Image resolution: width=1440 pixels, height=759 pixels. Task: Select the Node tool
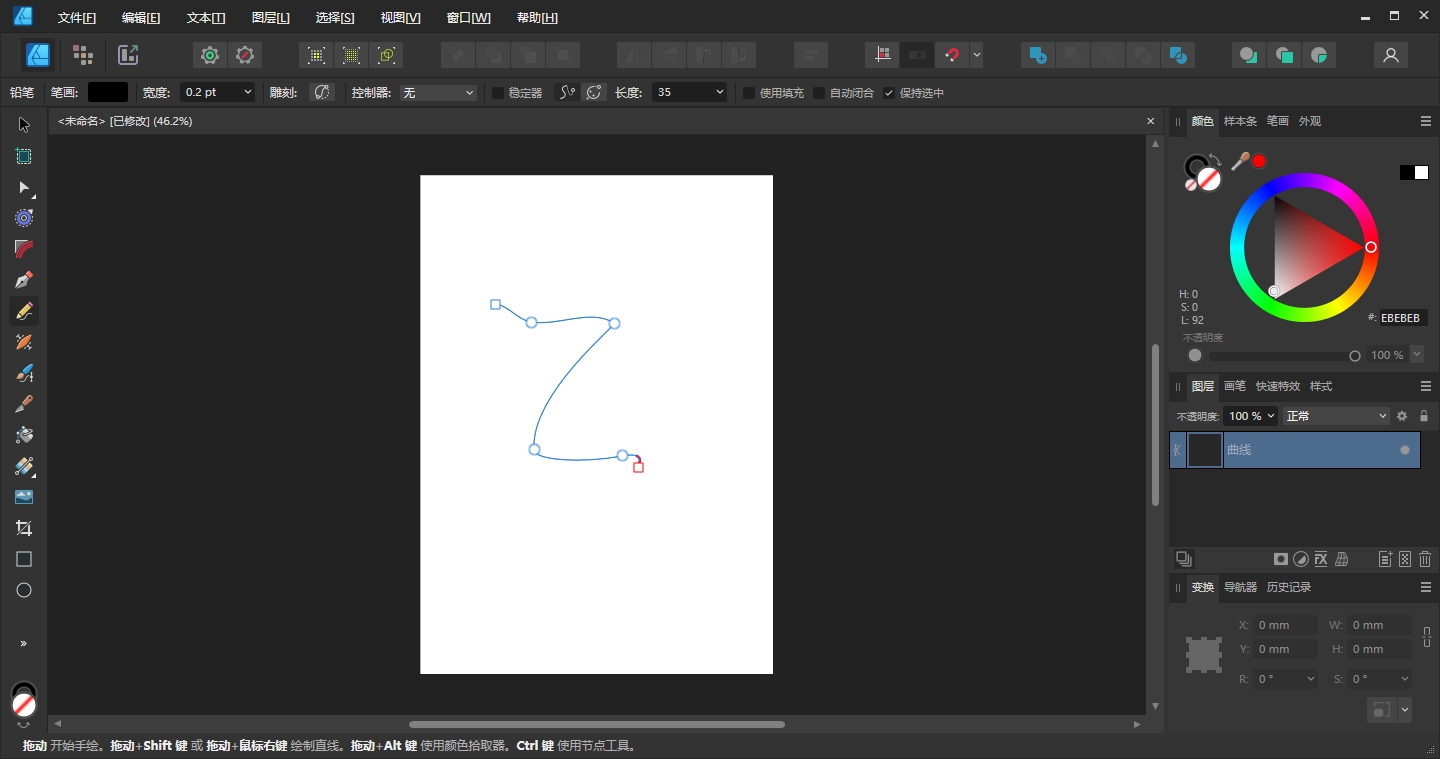pyautogui.click(x=24, y=187)
